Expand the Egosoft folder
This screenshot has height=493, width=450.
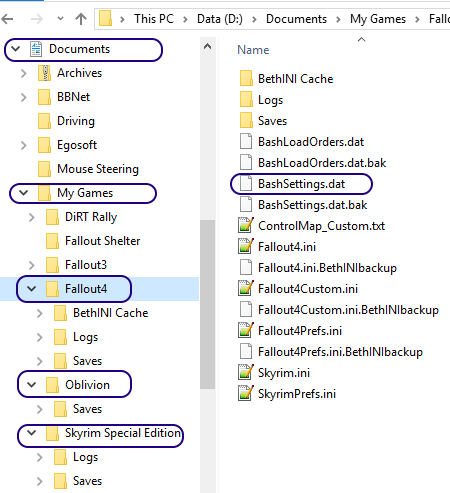pyautogui.click(x=23, y=145)
